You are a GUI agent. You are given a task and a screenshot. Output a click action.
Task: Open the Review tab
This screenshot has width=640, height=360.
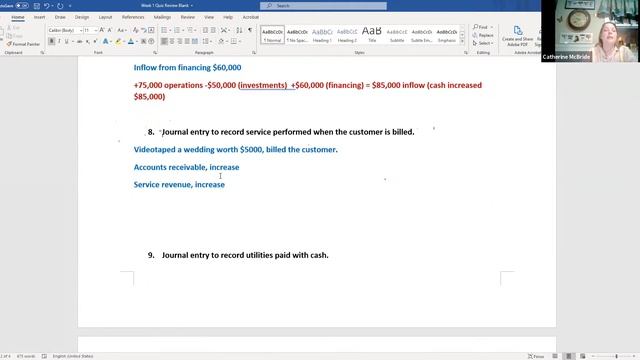187,17
